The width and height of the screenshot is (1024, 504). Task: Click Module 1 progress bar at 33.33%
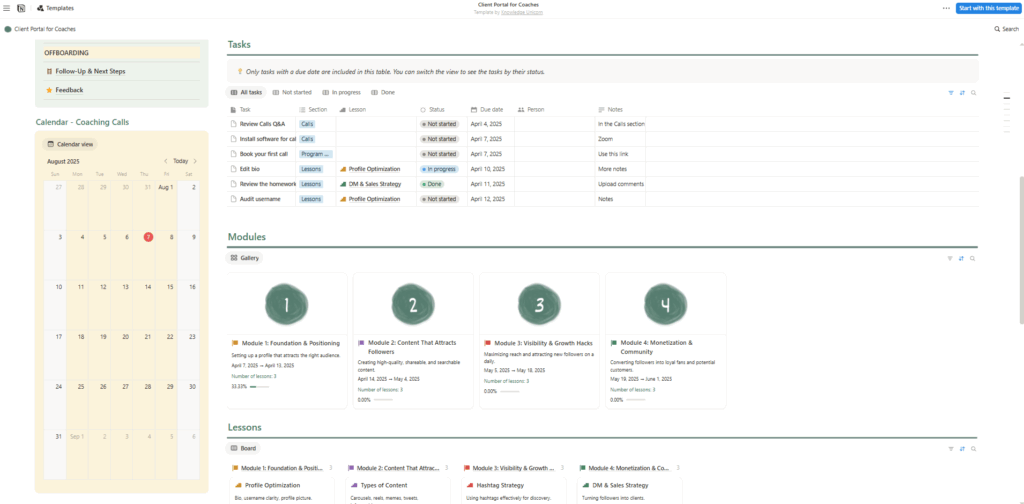tap(259, 386)
